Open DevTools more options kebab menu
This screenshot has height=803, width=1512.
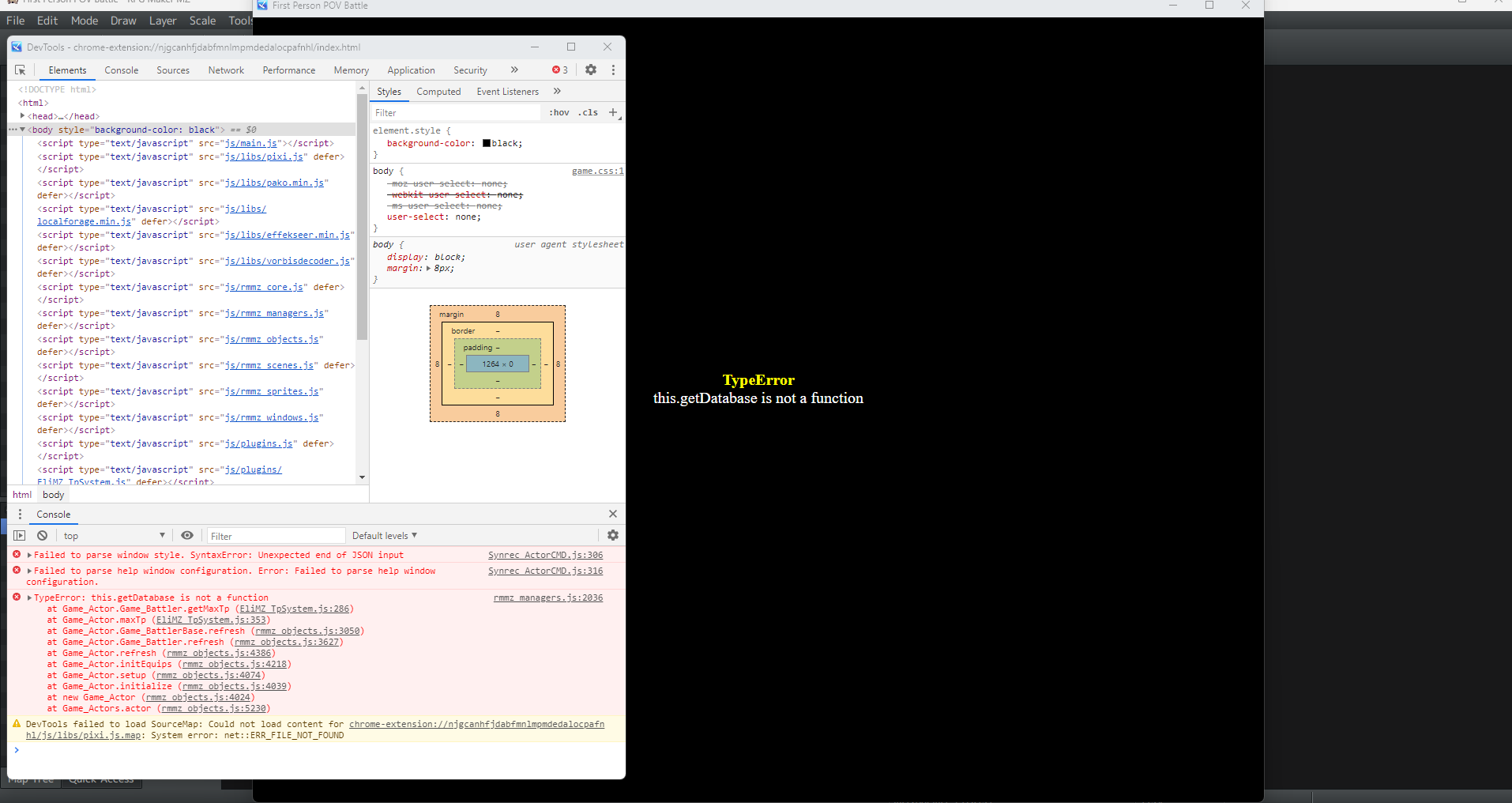[613, 70]
